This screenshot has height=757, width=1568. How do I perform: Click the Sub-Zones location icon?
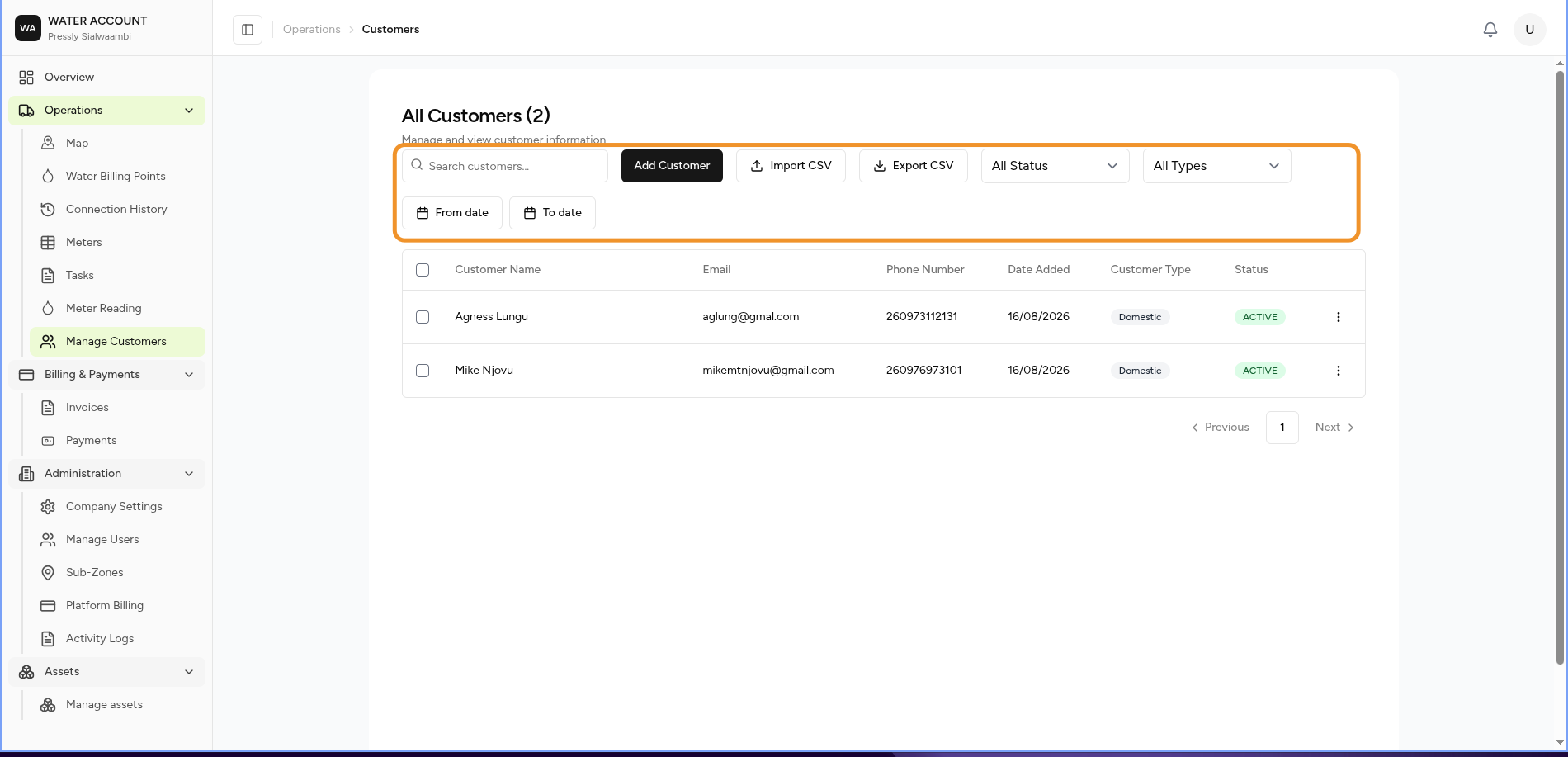[48, 572]
